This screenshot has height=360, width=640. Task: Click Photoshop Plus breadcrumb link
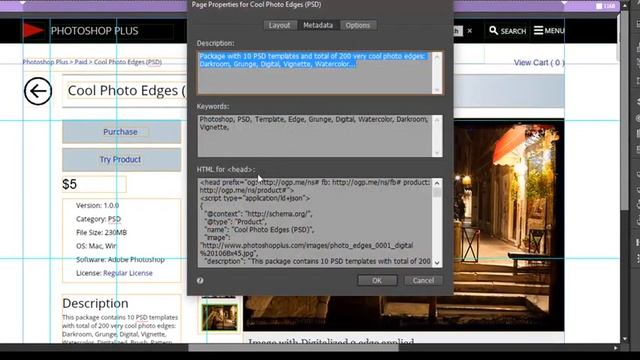pyautogui.click(x=45, y=62)
